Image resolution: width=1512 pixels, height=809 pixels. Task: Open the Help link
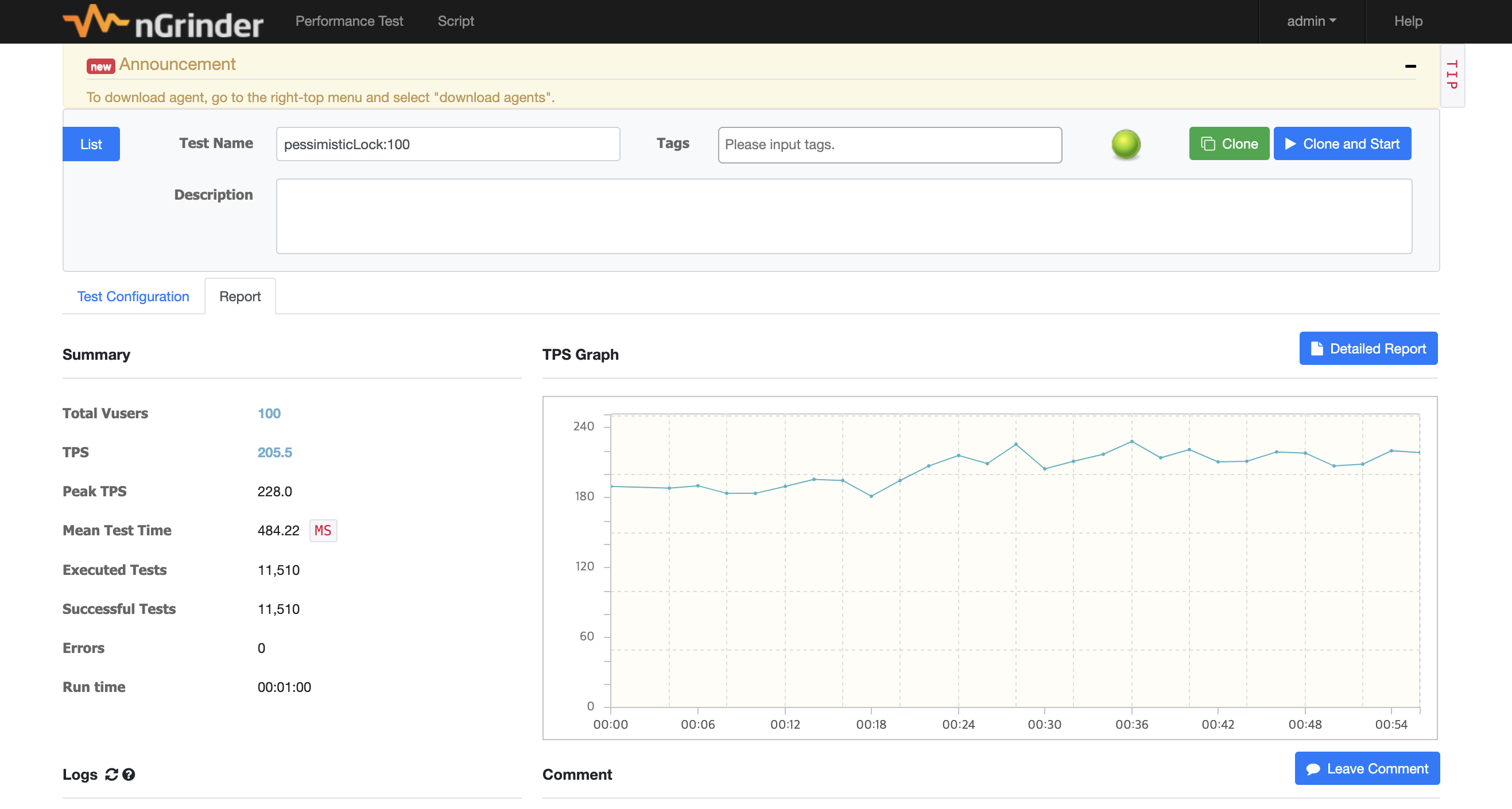[1408, 21]
